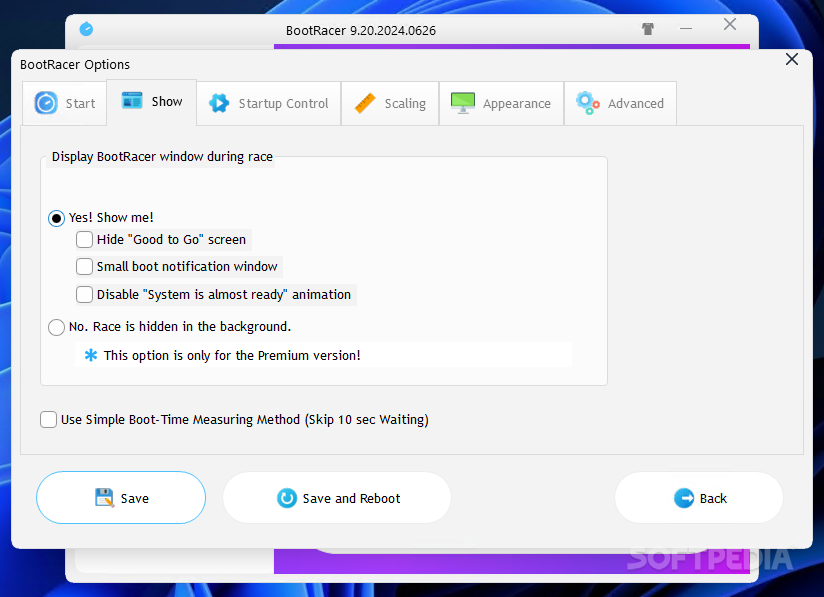The image size is (824, 597).
Task: Open the Start tab
Action: click(x=64, y=104)
